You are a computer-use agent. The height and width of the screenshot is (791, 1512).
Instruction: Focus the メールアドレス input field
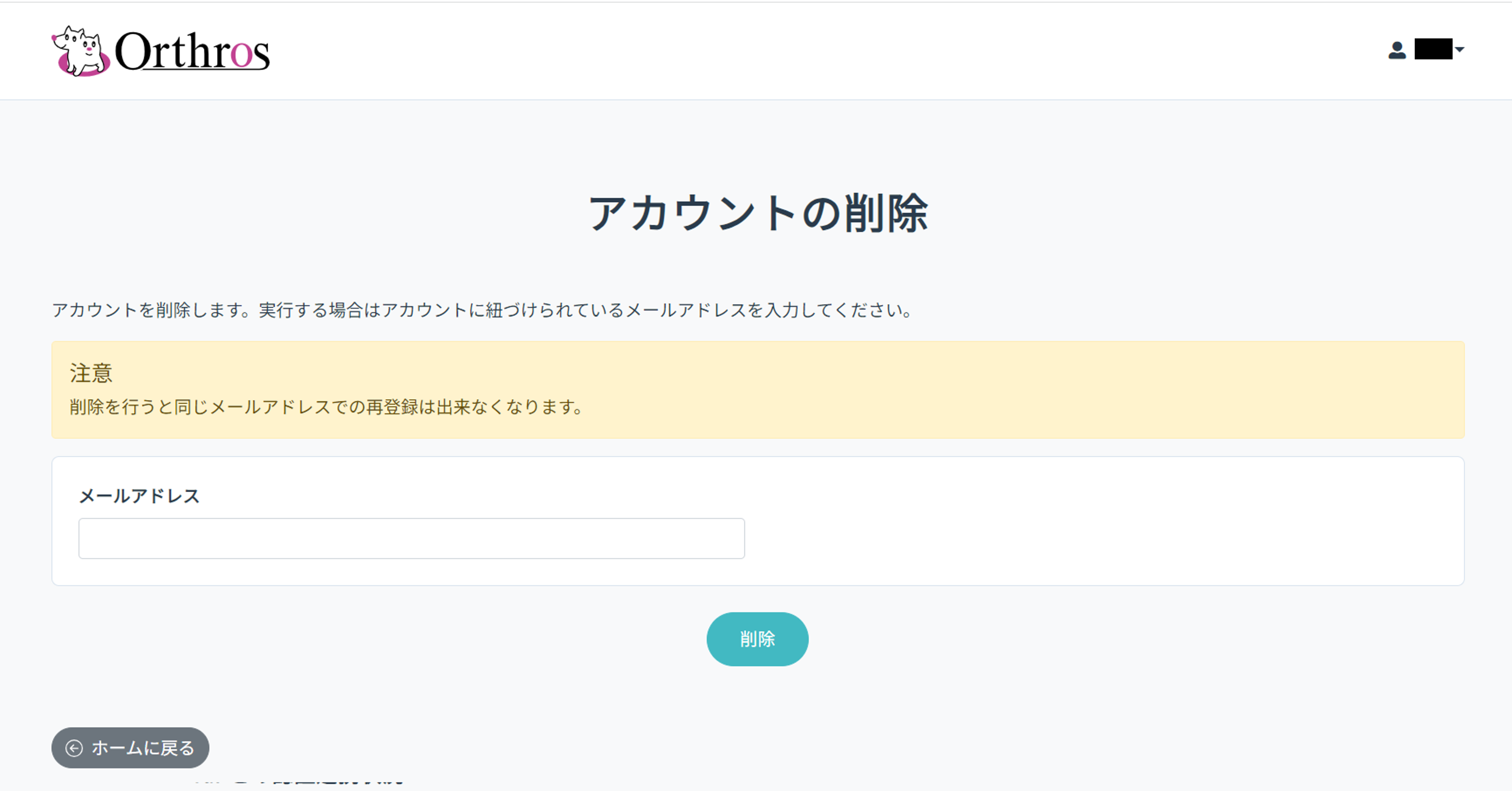click(x=411, y=538)
